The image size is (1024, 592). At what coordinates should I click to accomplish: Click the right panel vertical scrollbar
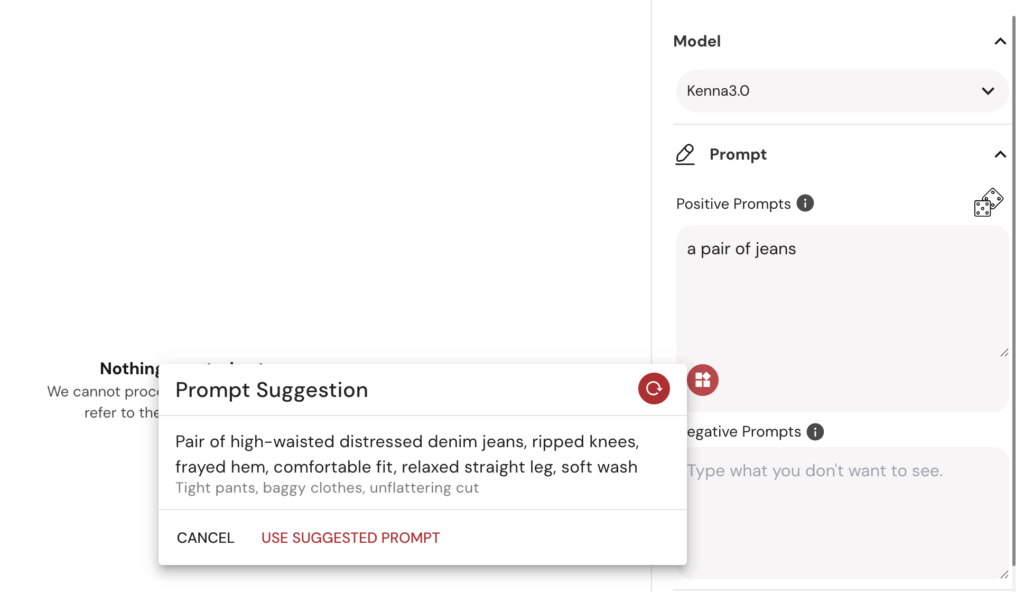click(1014, 288)
